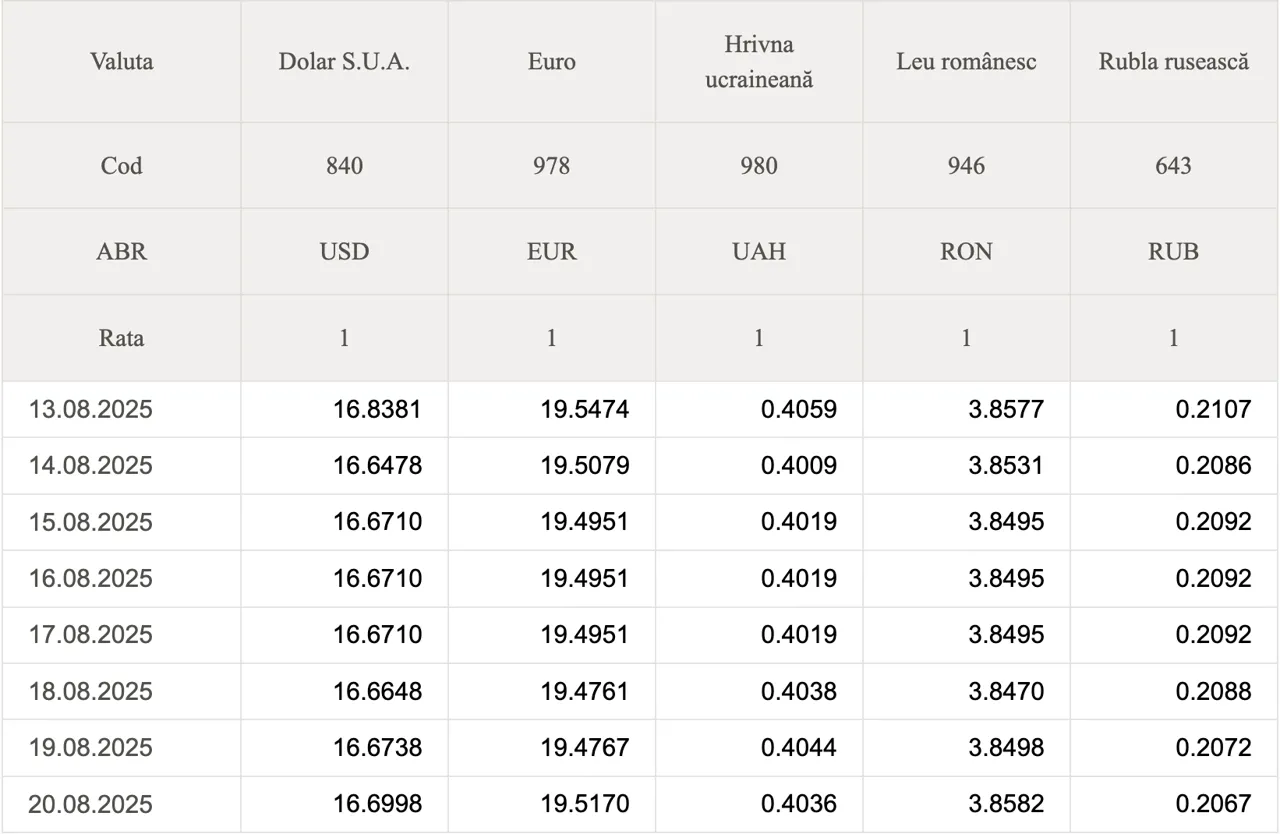Click RON rate 3.8582

click(1006, 804)
